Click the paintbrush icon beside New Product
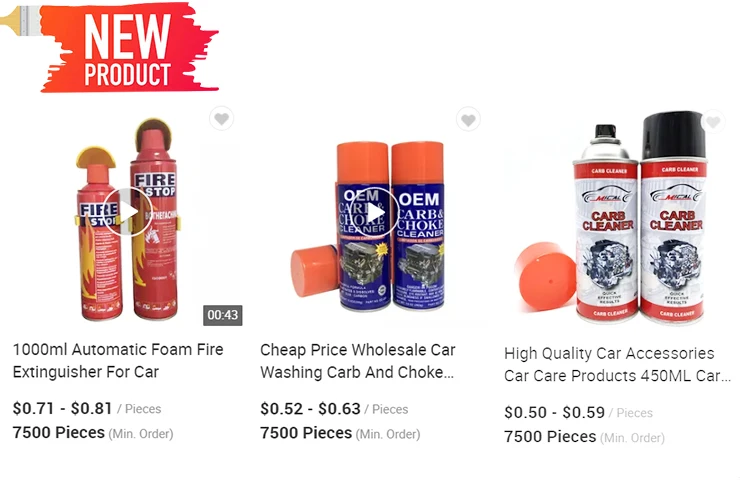750x500 pixels. click(x=22, y=21)
